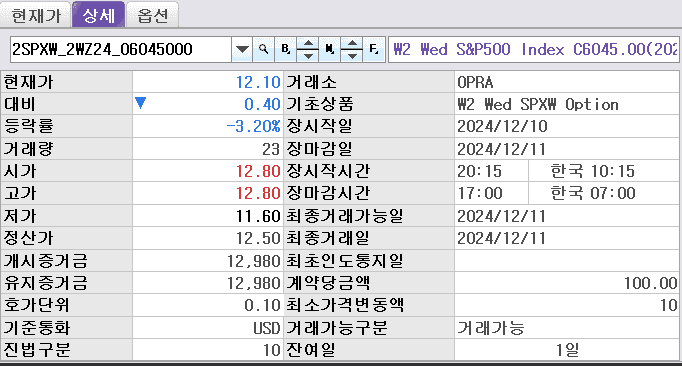Click the 유지증거금 value 12,980

254,283
